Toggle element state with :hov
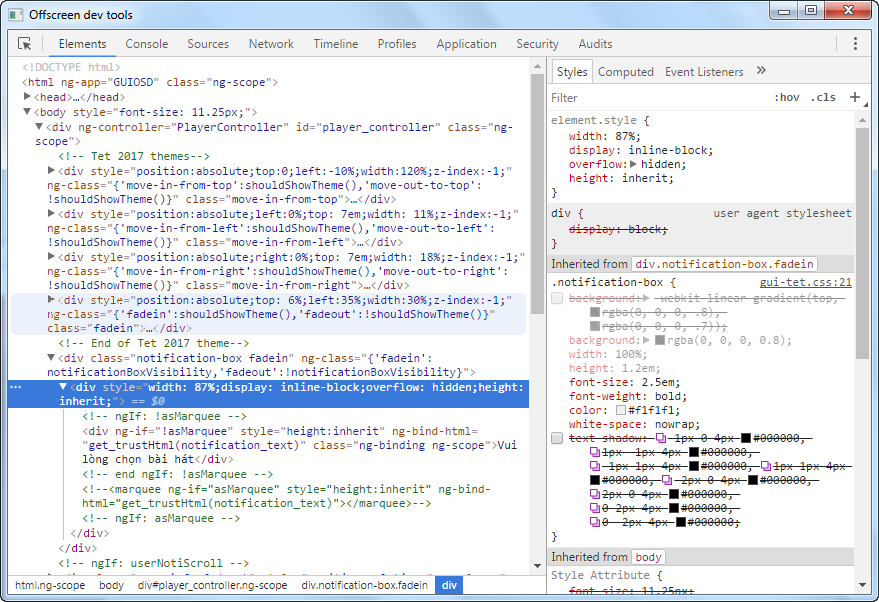Viewport: 879px width, 602px height. (787, 98)
